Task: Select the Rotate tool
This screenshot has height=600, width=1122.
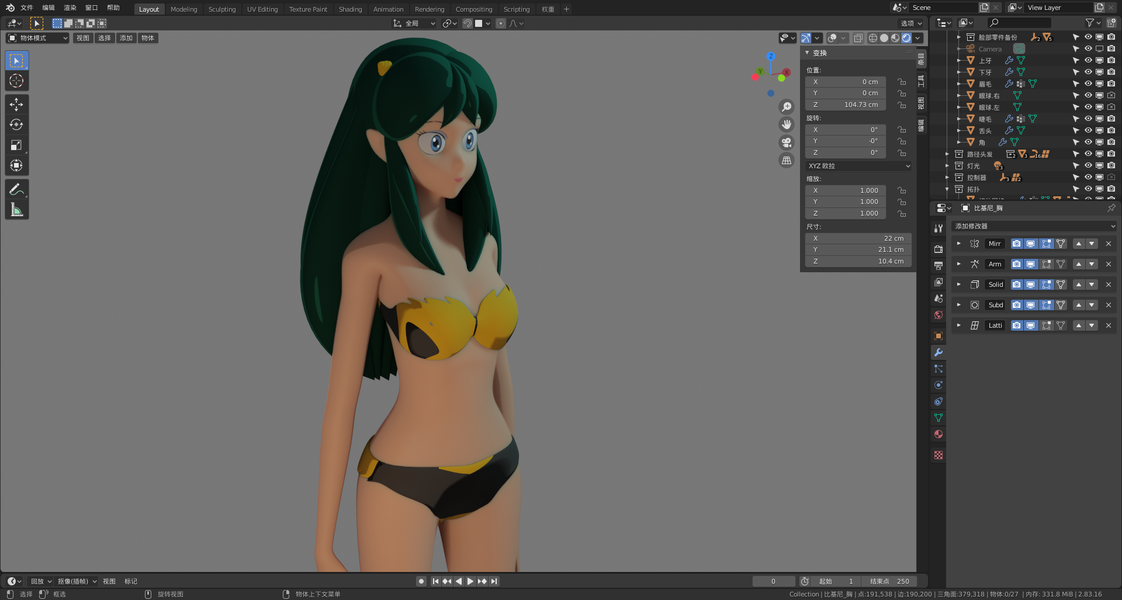Action: pos(16,124)
